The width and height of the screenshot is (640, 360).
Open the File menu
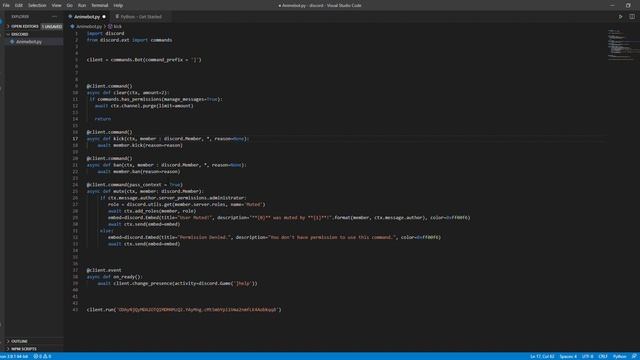(6, 5)
